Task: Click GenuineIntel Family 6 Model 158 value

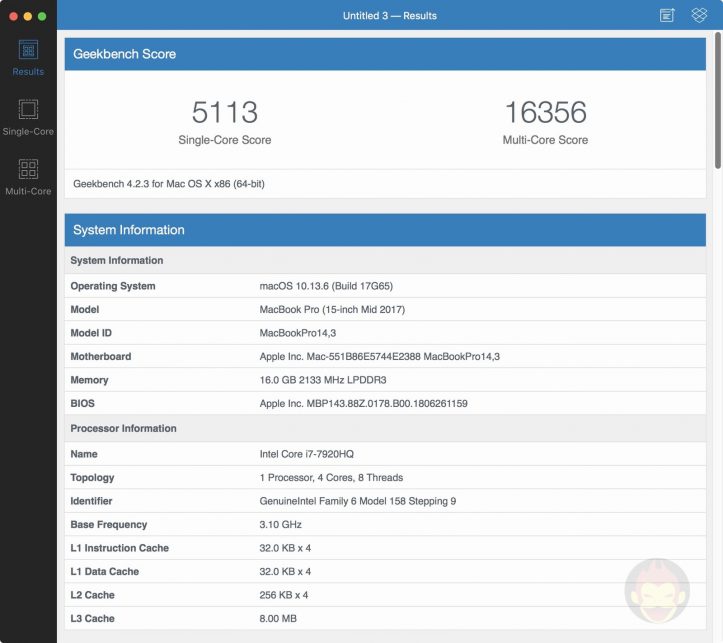Action: click(357, 501)
